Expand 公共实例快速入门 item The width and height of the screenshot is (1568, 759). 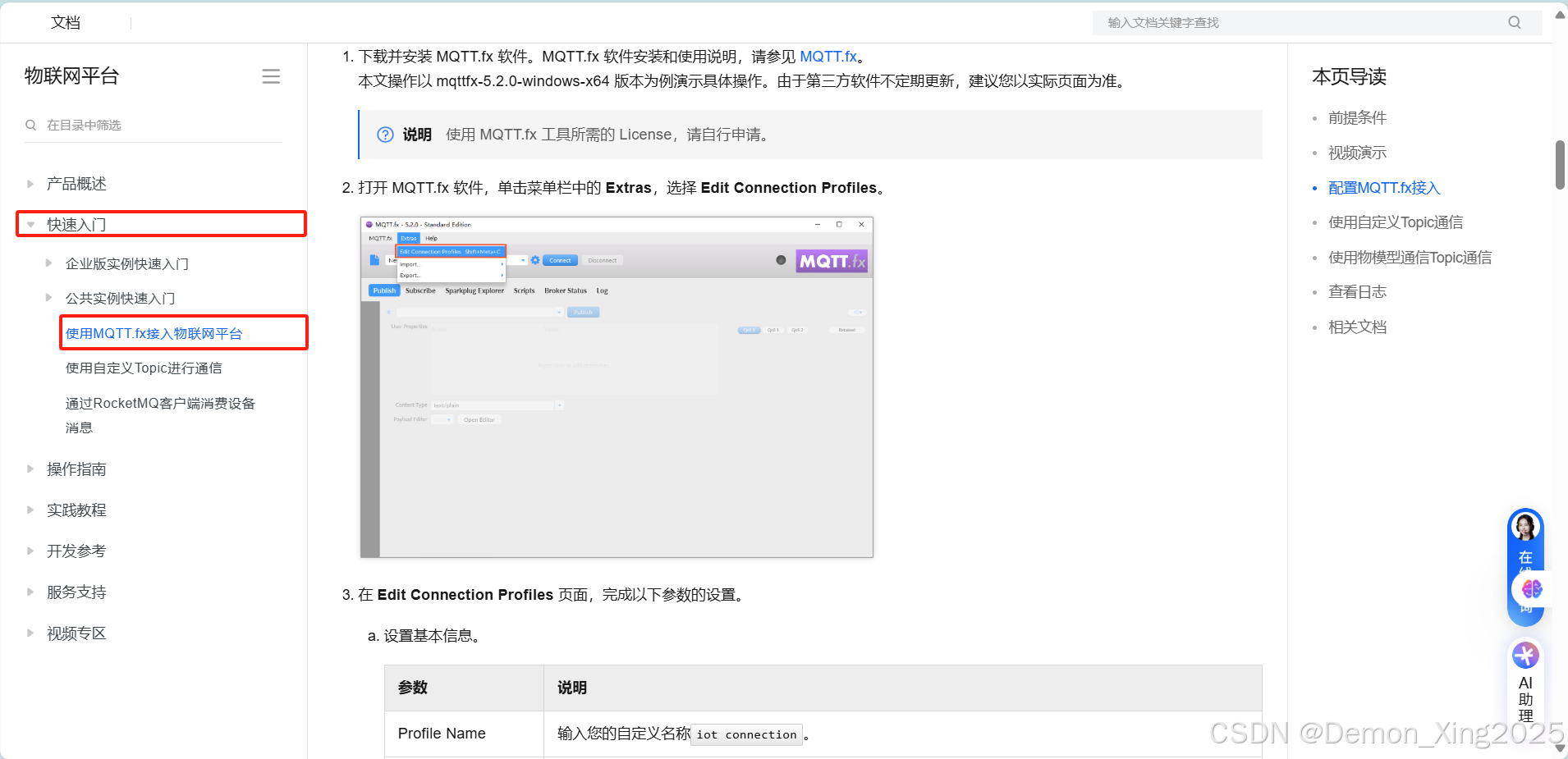click(48, 298)
